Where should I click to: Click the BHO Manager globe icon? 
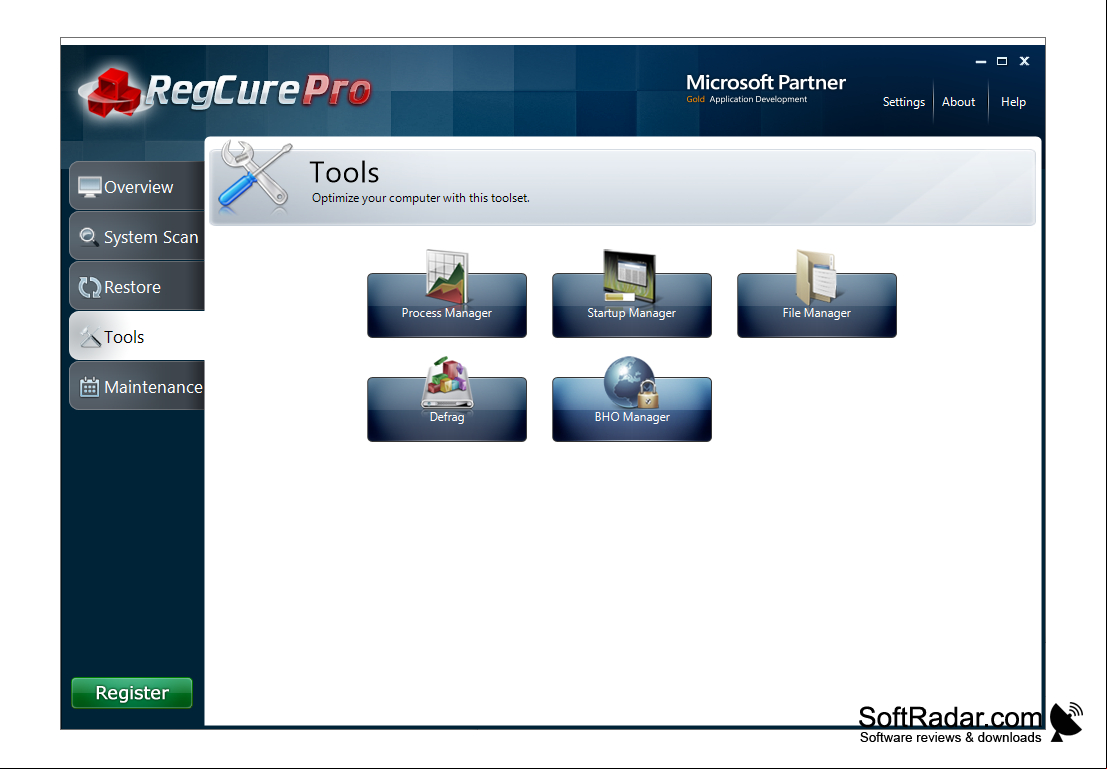(x=631, y=382)
